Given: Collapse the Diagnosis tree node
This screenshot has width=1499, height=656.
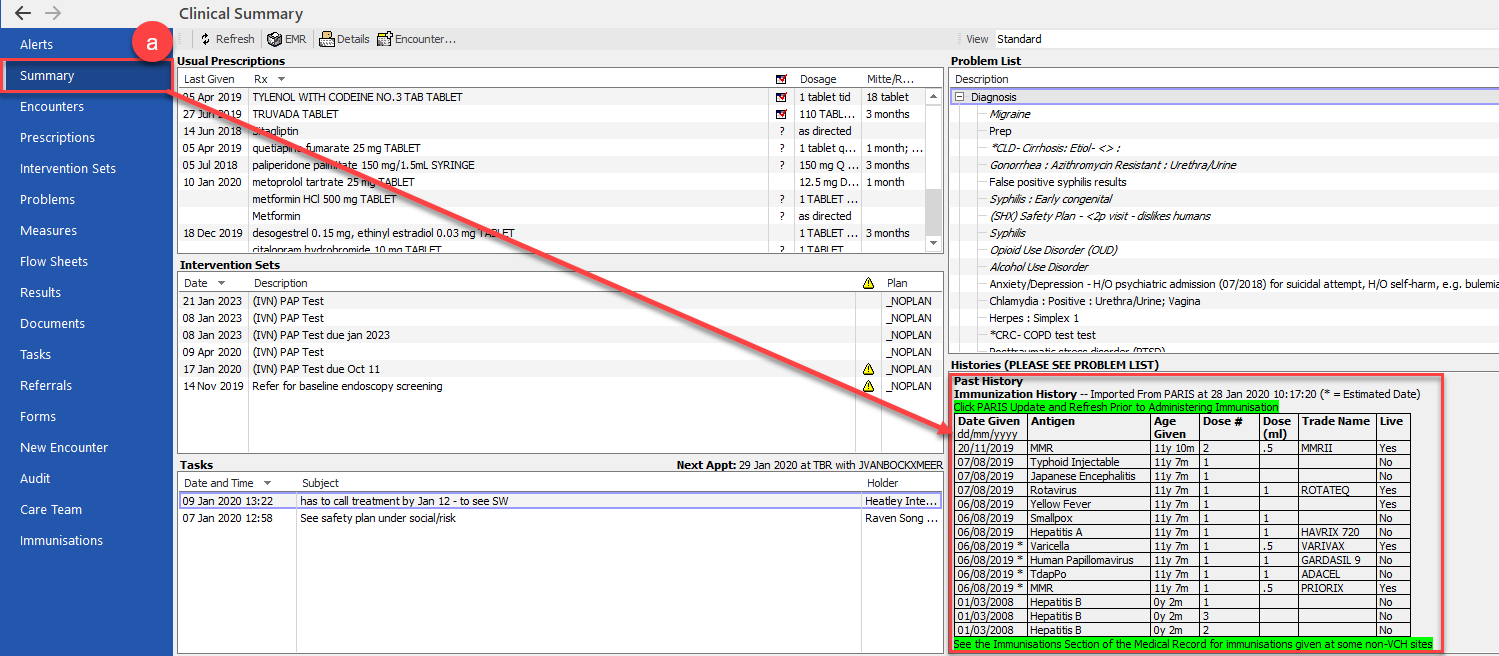Looking at the screenshot, I should pos(959,97).
